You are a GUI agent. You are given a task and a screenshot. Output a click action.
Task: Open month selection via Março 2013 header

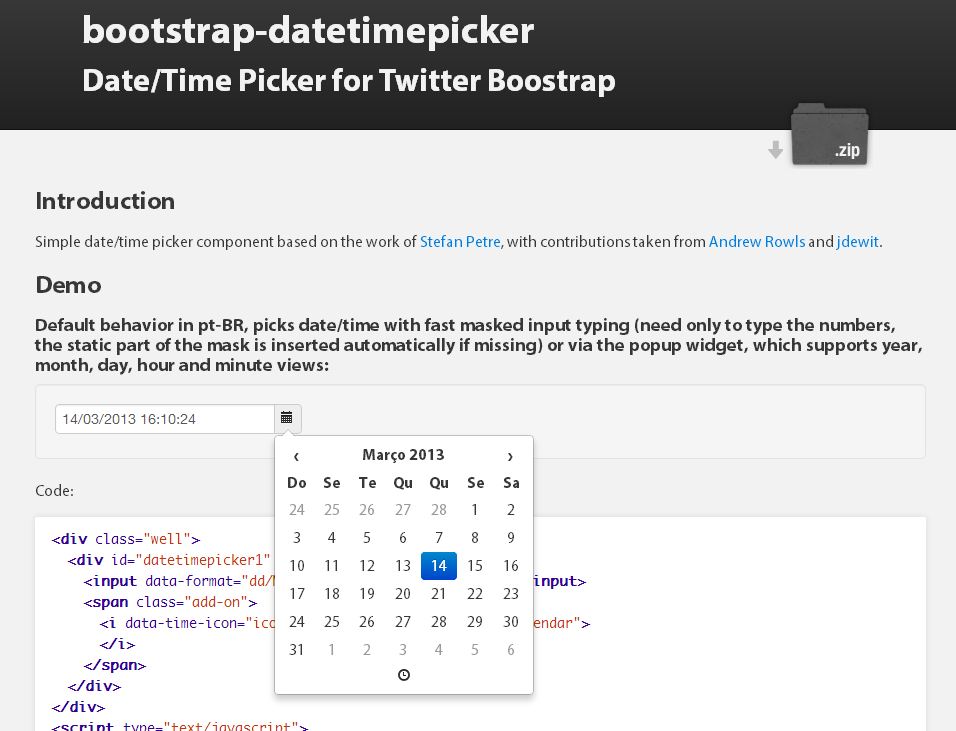403,455
